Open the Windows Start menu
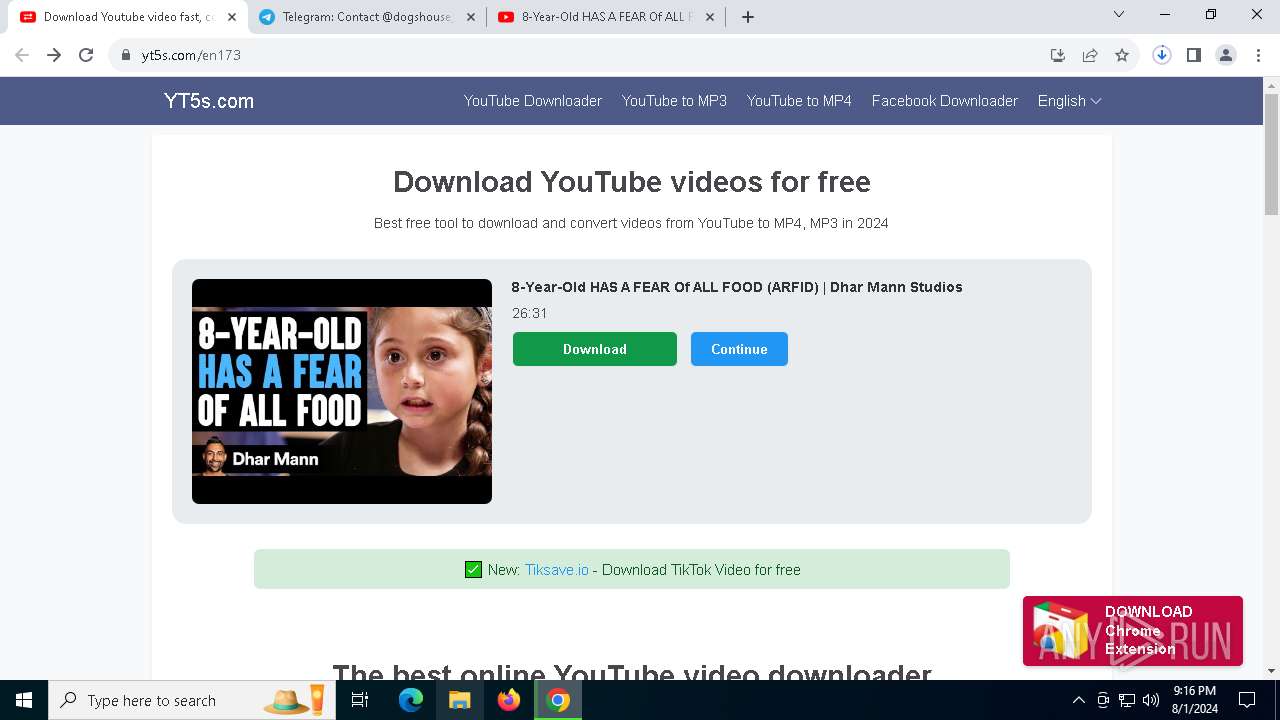This screenshot has width=1280, height=720. click(24, 700)
